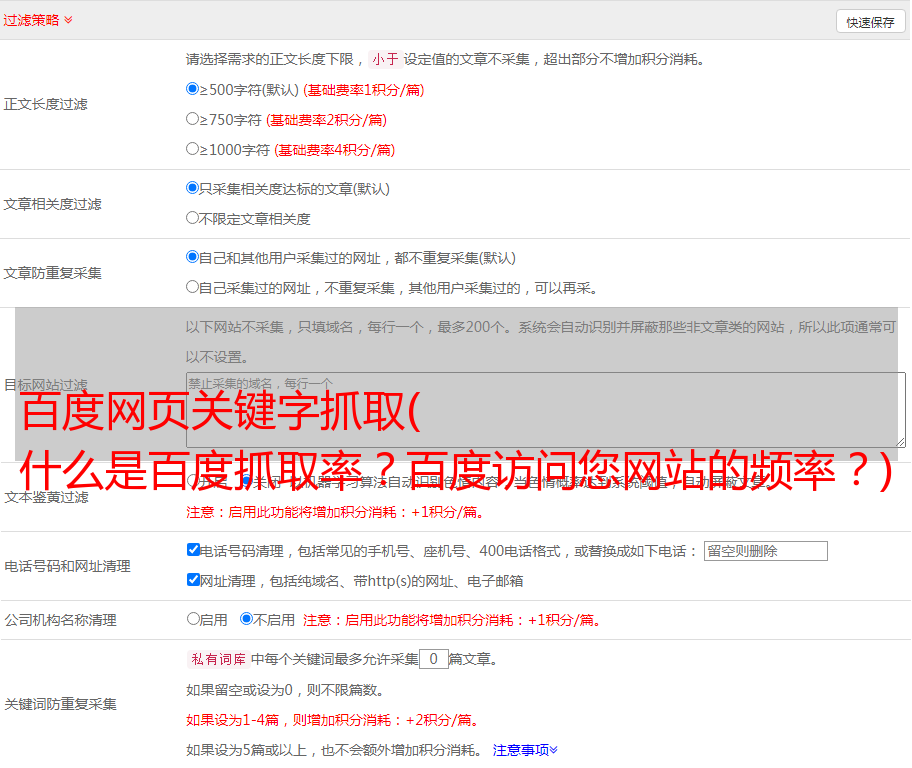Select 自己采集过的网址,不重复采集 radio option

click(x=192, y=286)
